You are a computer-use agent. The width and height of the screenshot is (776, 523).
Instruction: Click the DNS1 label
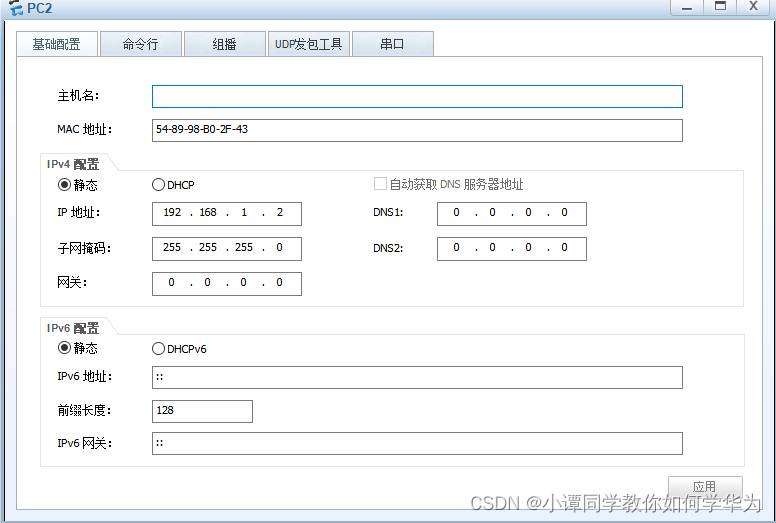point(388,213)
